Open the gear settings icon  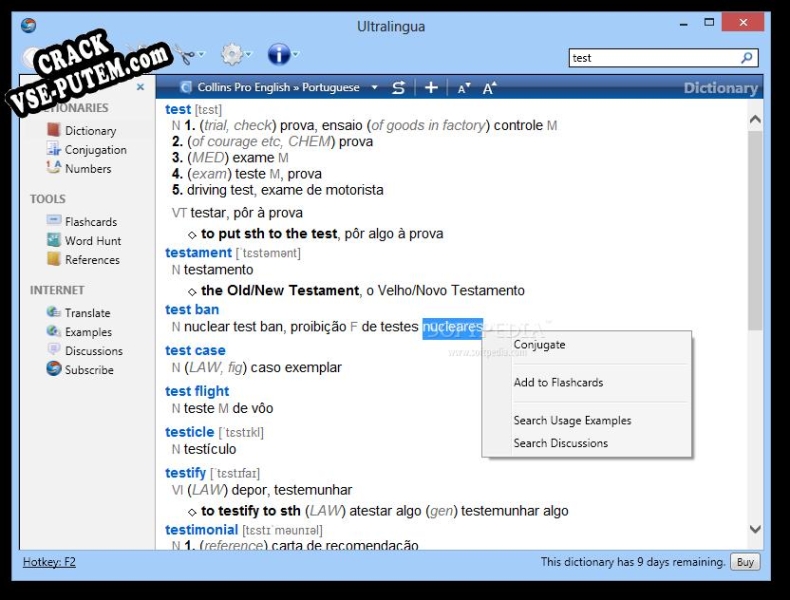click(232, 54)
